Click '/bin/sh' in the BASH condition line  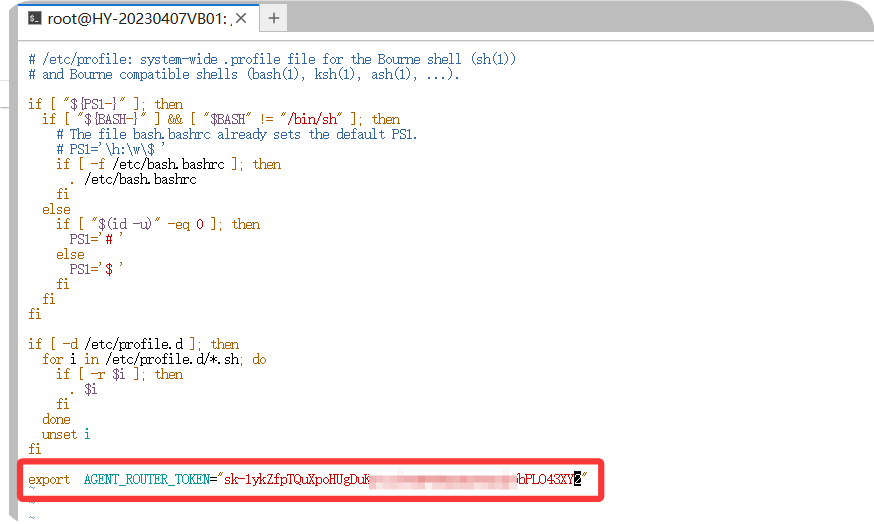(312, 119)
